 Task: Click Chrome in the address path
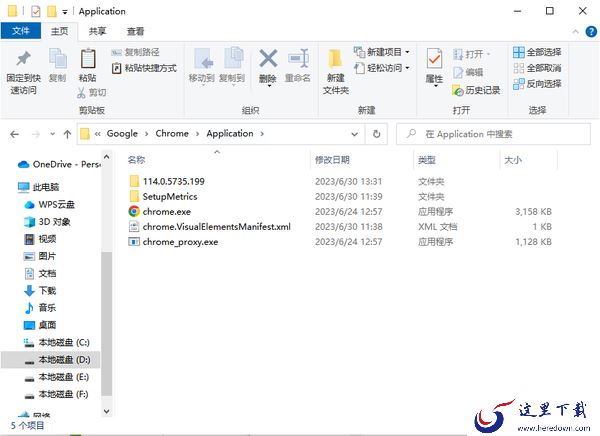coord(172,134)
